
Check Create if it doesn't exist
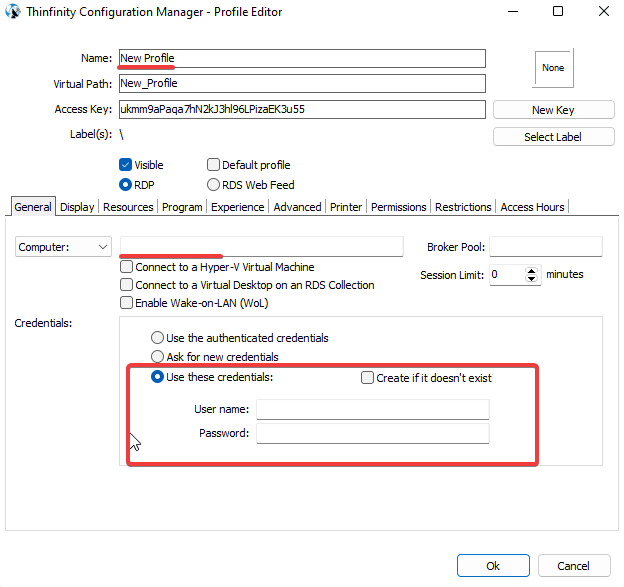click(367, 377)
